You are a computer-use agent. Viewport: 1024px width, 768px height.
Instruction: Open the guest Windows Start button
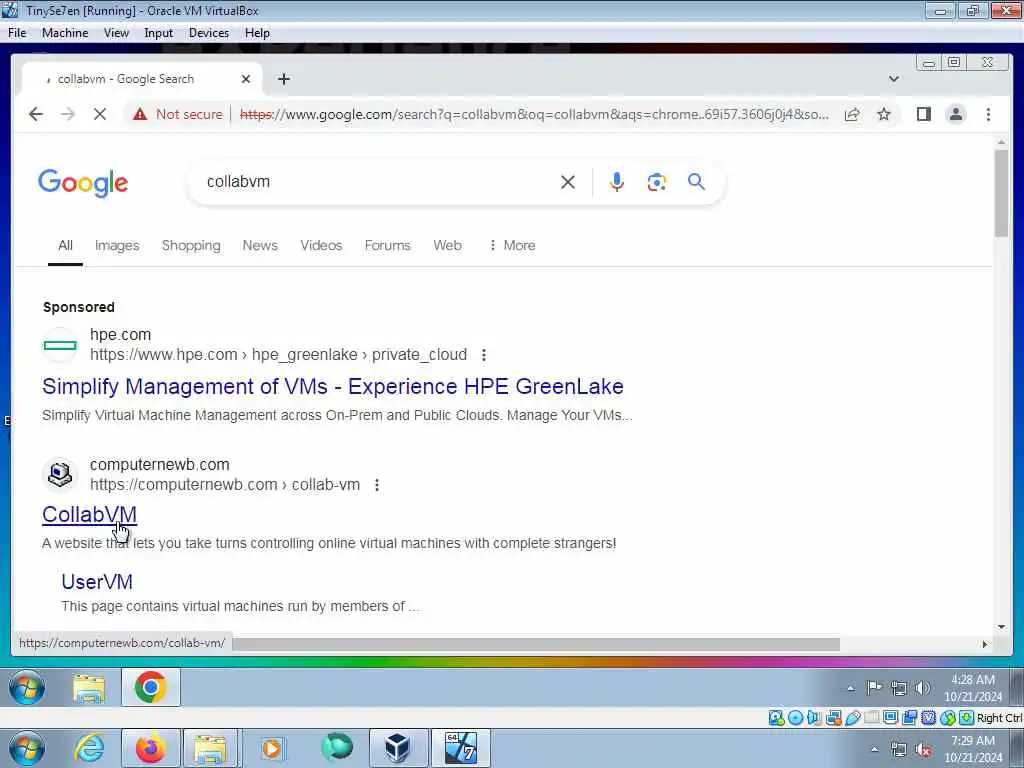(27, 688)
